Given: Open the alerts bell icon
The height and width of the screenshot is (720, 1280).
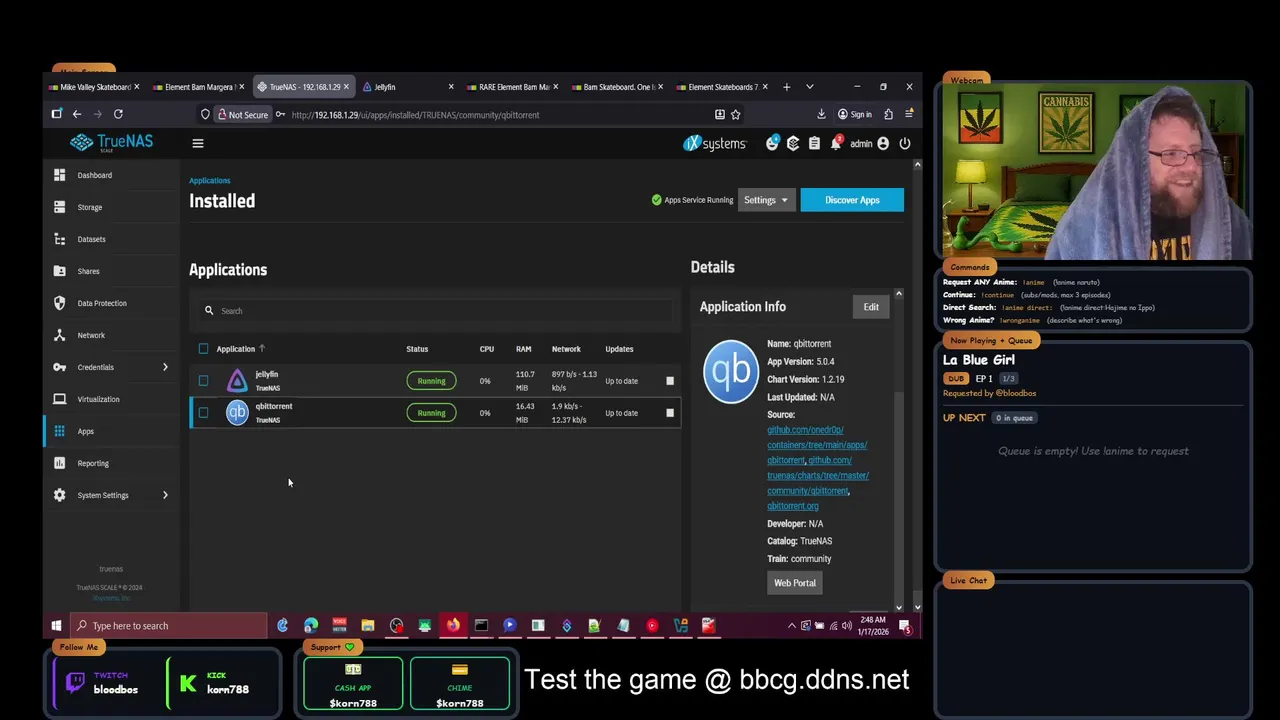Looking at the screenshot, I should point(836,143).
